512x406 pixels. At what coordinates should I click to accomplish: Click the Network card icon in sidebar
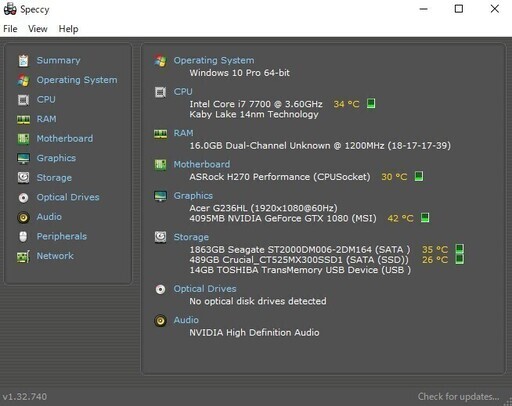coord(23,256)
